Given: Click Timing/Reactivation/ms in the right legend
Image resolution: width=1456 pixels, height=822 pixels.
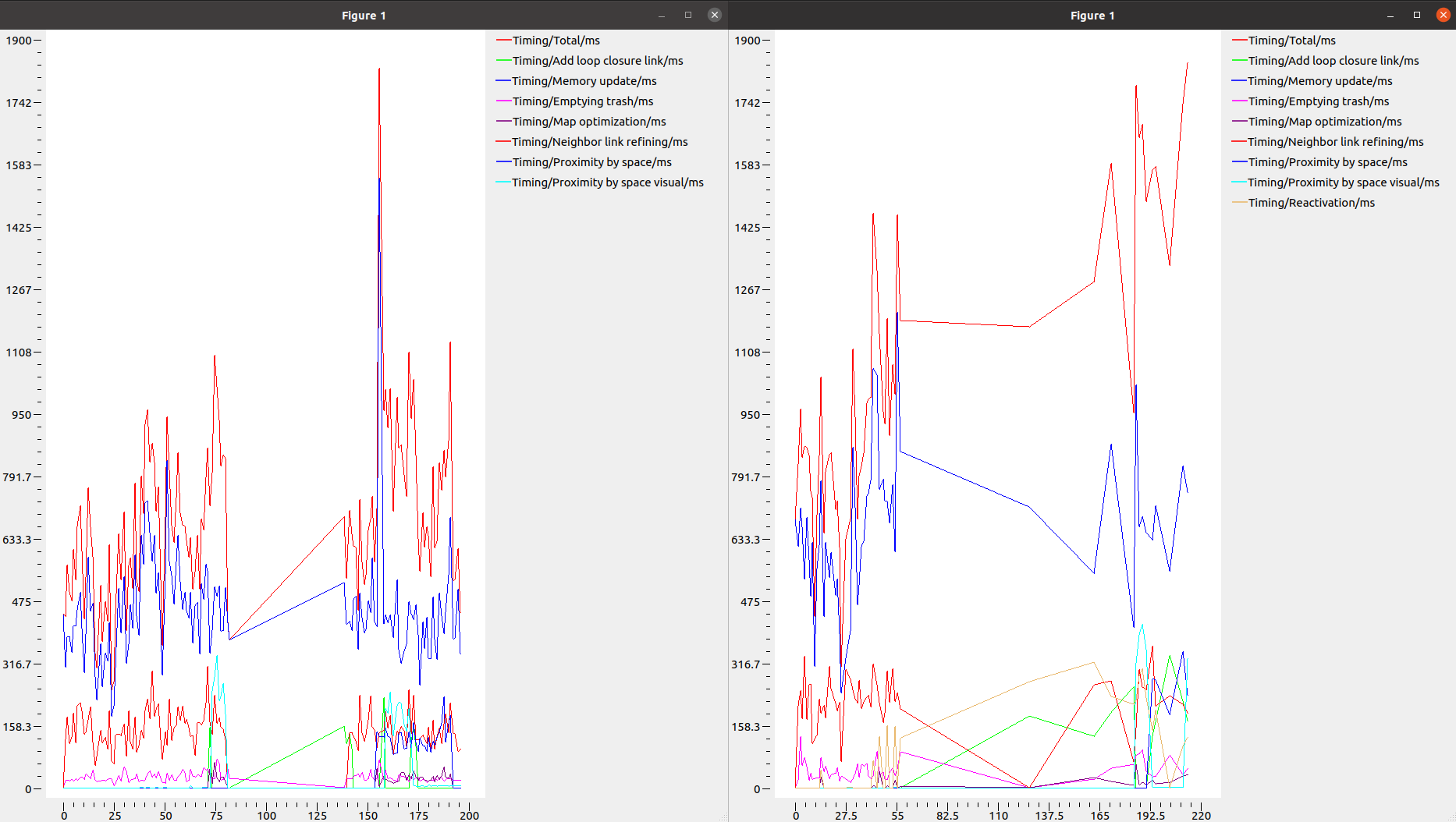Looking at the screenshot, I should [1311, 203].
